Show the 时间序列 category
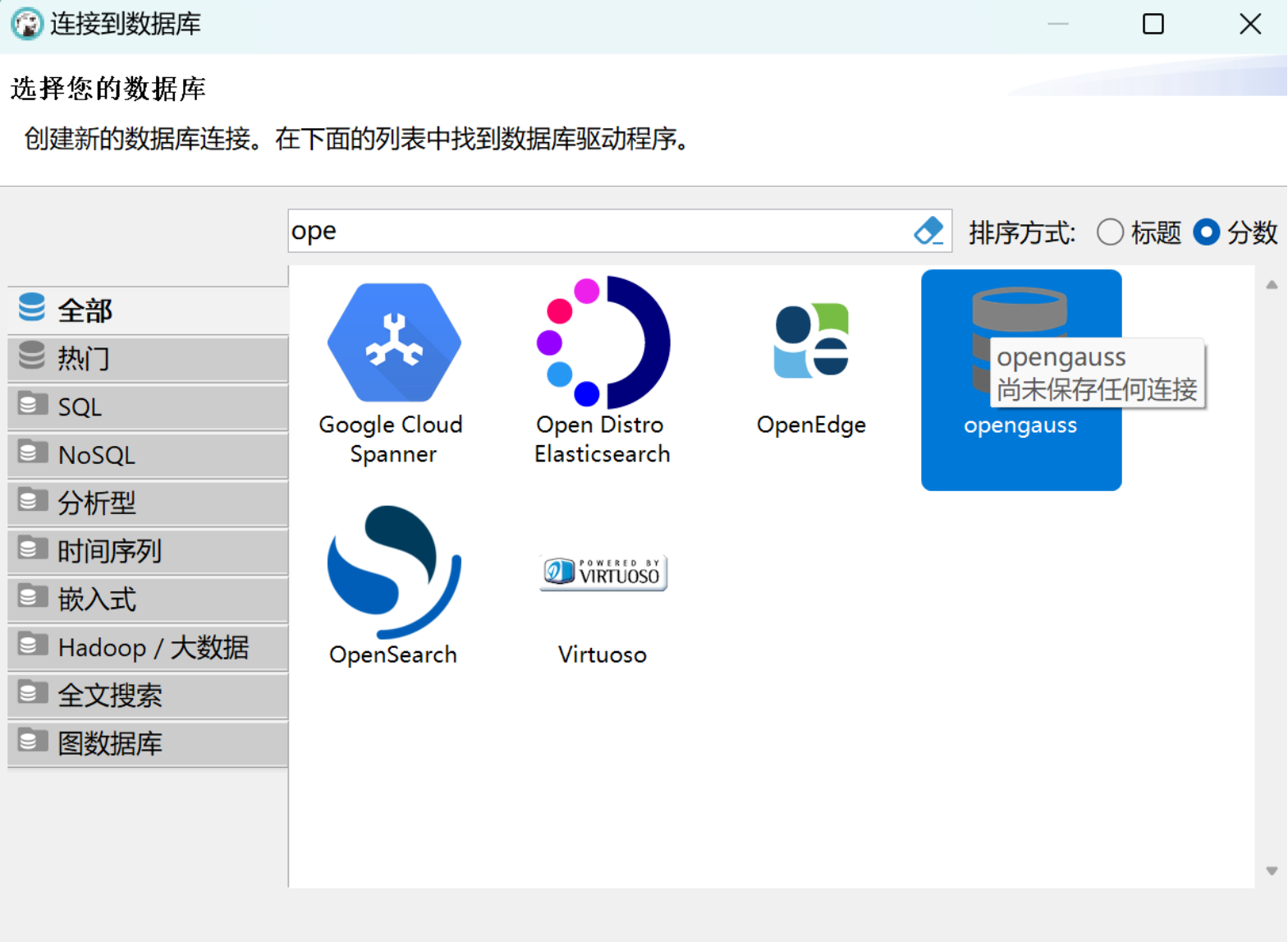 pyautogui.click(x=149, y=550)
